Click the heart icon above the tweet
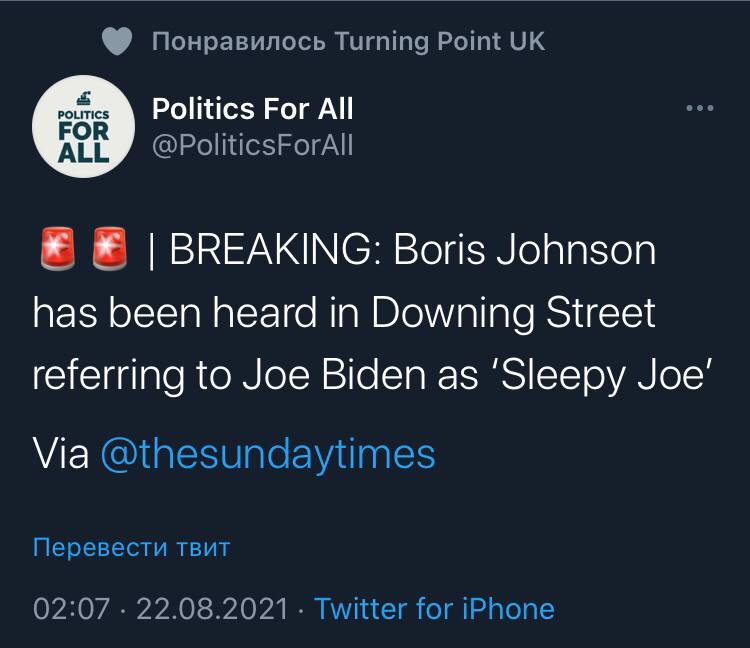The image size is (750, 648). click(x=118, y=42)
